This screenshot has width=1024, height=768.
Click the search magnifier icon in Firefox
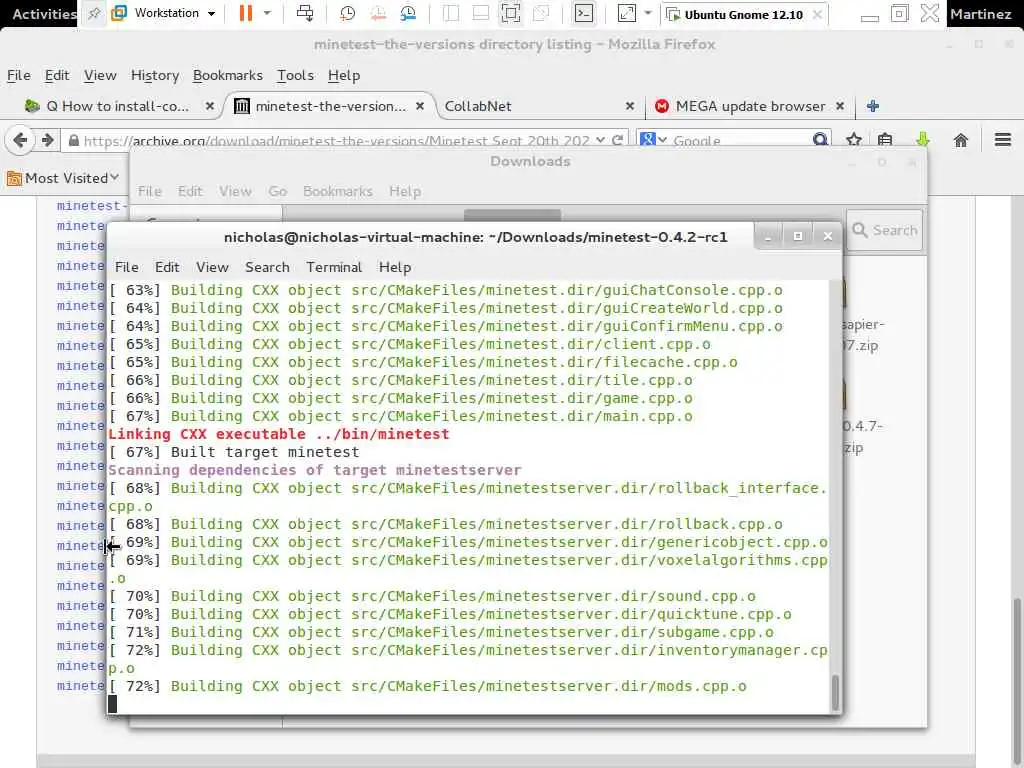tap(820, 140)
